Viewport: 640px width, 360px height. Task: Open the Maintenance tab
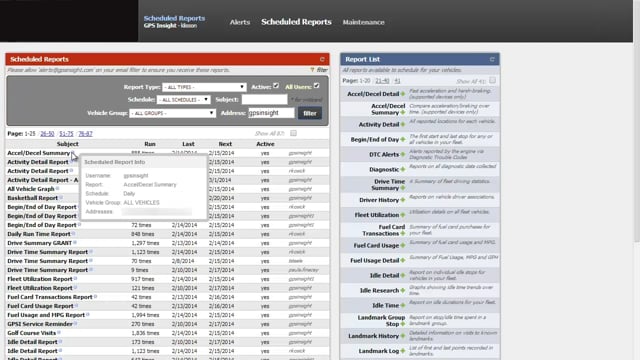pos(364,22)
